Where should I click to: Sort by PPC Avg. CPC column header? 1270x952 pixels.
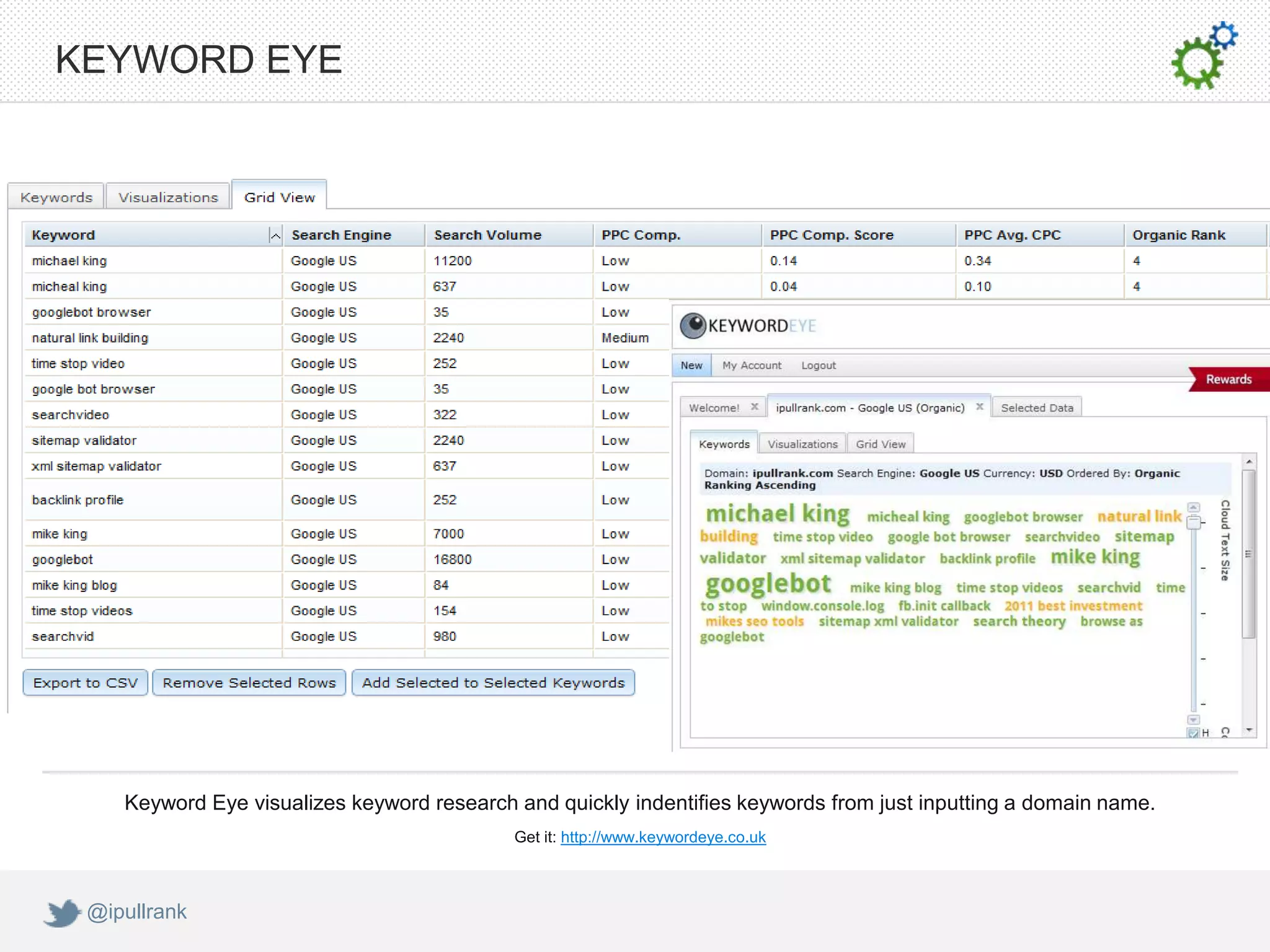[x=1039, y=235]
